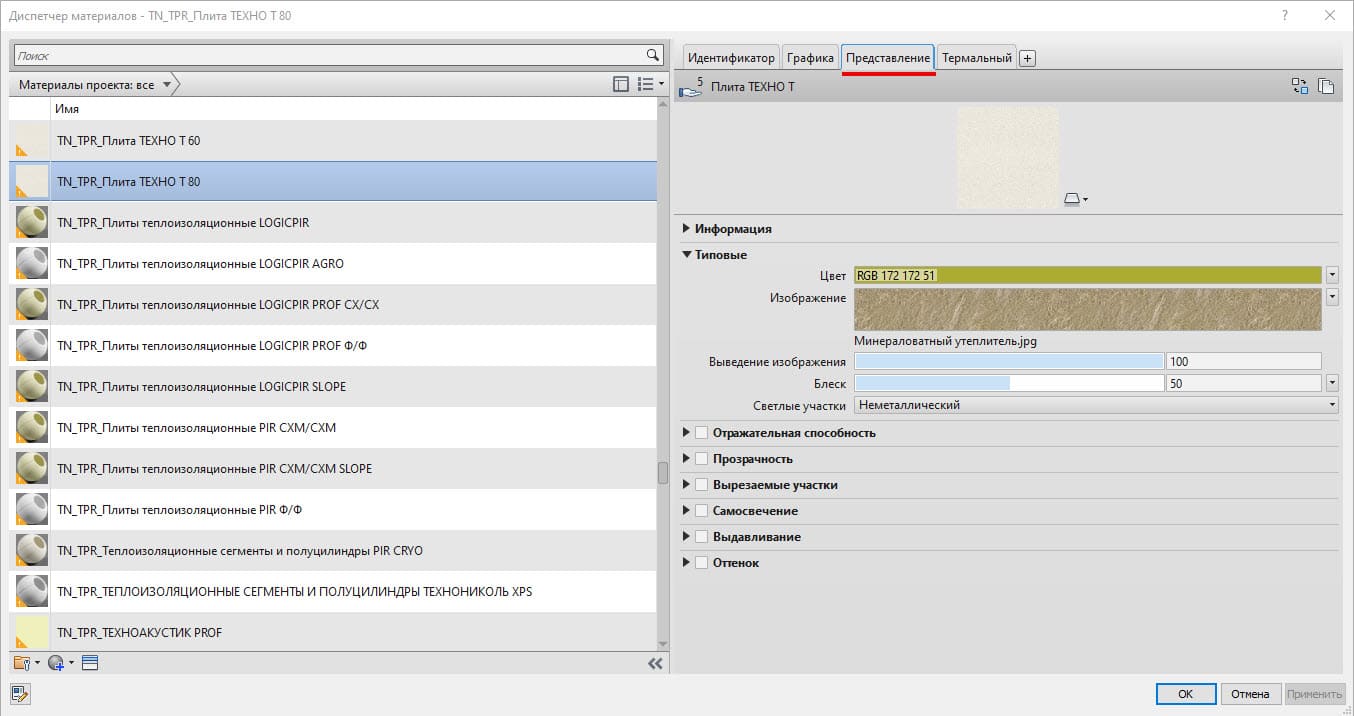Switch to the Термальный tab
This screenshot has height=716, width=1354.
click(976, 58)
